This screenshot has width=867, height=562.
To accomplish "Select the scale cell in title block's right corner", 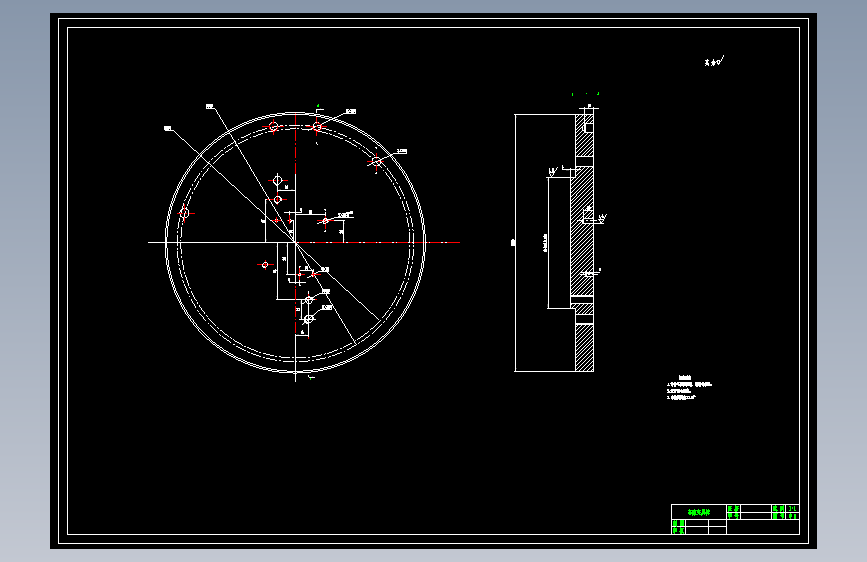I will pos(792,508).
